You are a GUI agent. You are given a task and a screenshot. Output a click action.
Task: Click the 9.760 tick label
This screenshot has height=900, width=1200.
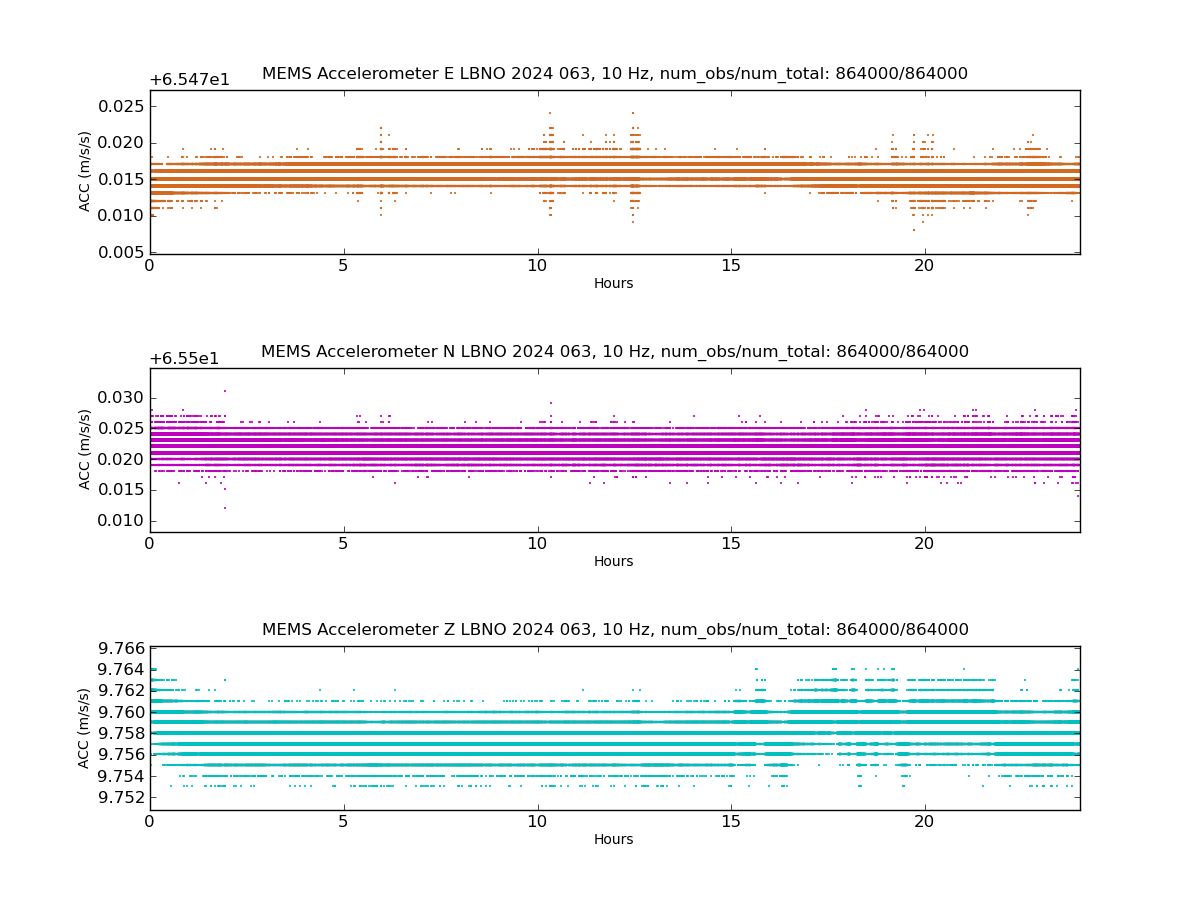click(120, 712)
